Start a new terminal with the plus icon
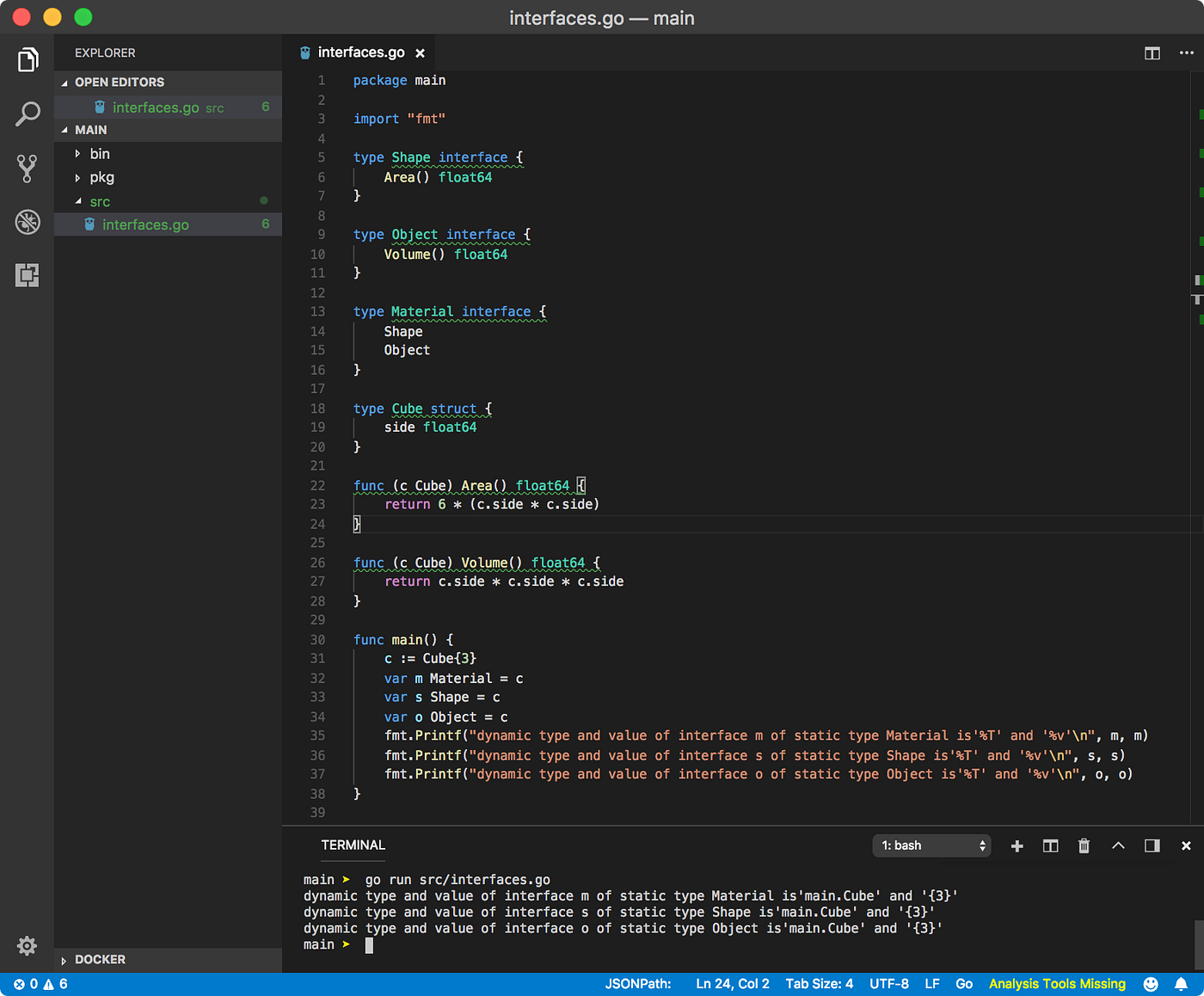The height and width of the screenshot is (996, 1204). (1017, 845)
